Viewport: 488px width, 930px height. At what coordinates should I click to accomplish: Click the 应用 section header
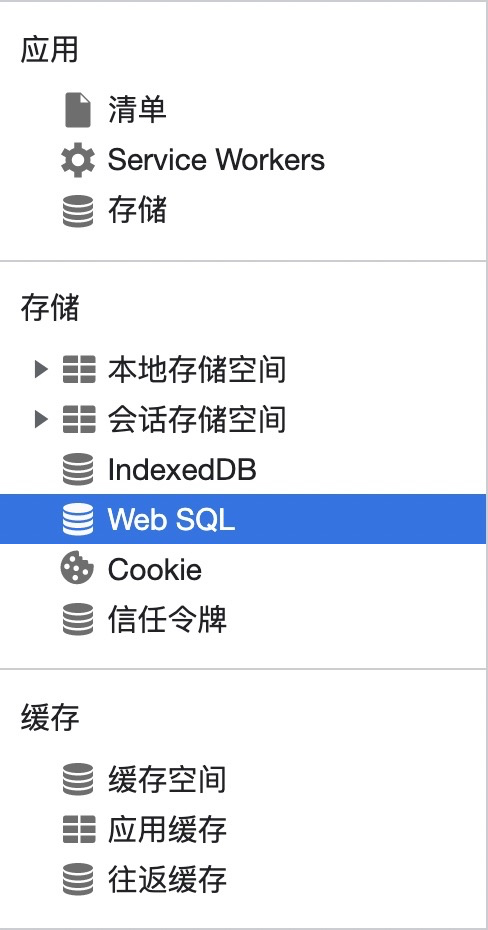tap(49, 50)
